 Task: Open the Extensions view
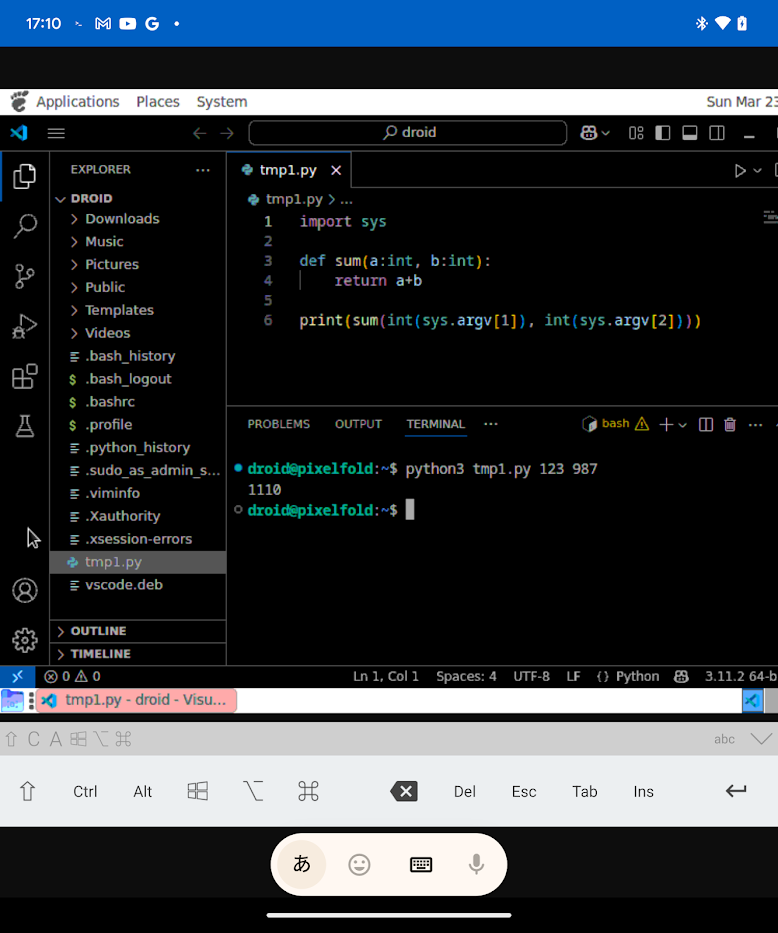(24, 376)
